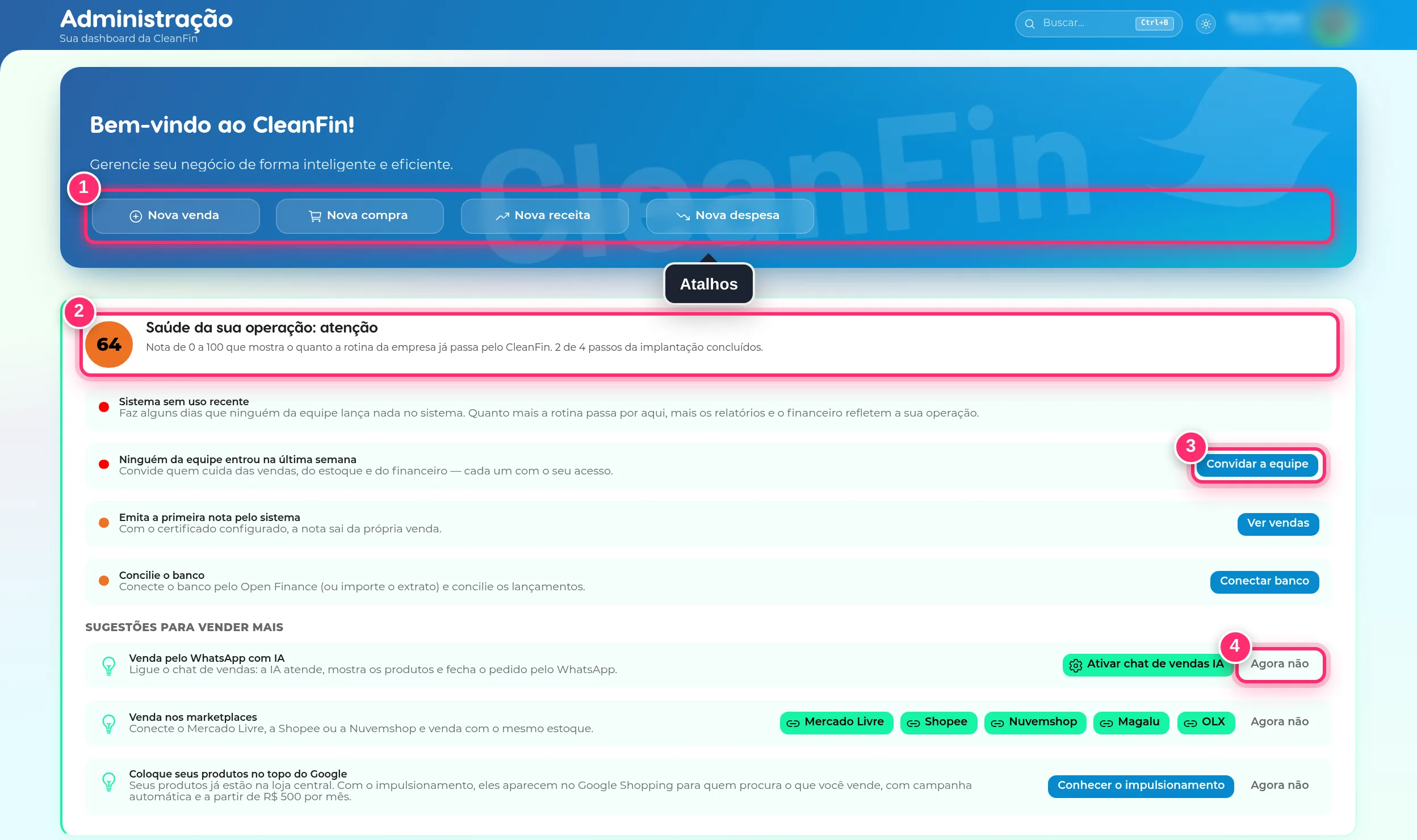Click the Atalhos tooltip label
Image resolution: width=1417 pixels, height=840 pixels.
(708, 284)
